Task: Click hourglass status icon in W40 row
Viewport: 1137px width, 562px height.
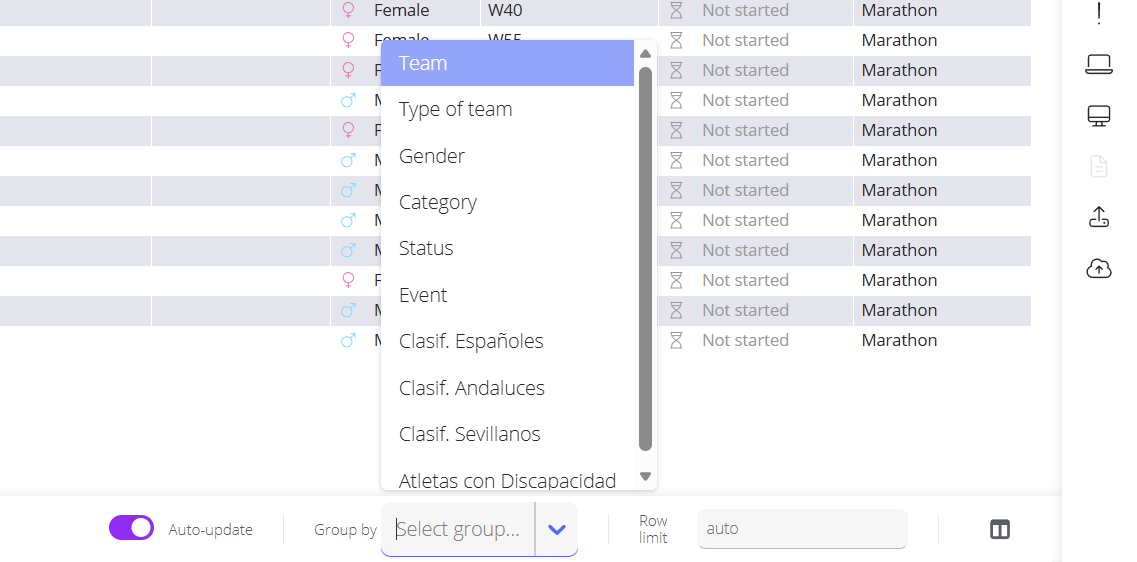Action: pyautogui.click(x=677, y=11)
